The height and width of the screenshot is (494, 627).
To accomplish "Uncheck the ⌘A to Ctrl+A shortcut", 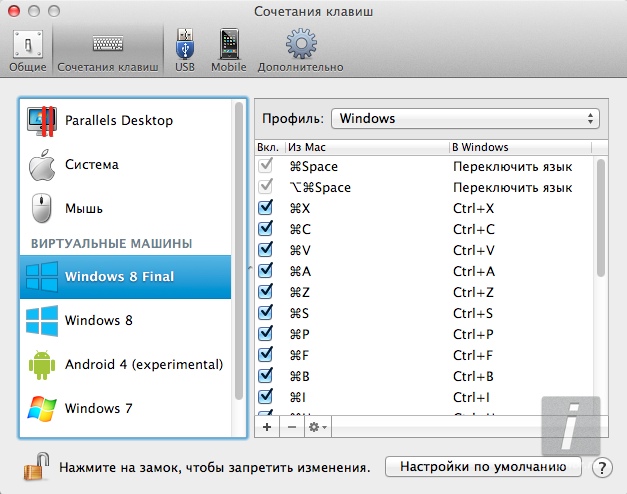I will 266,270.
